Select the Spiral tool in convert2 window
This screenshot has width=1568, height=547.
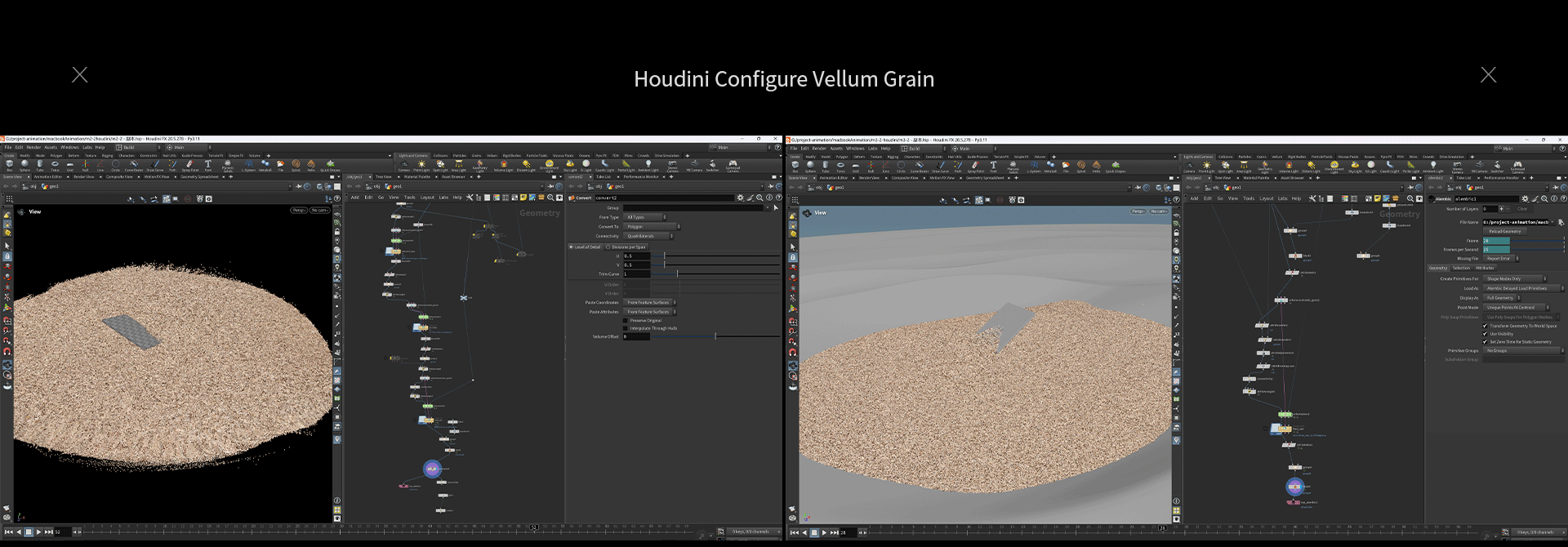pyautogui.click(x=296, y=166)
